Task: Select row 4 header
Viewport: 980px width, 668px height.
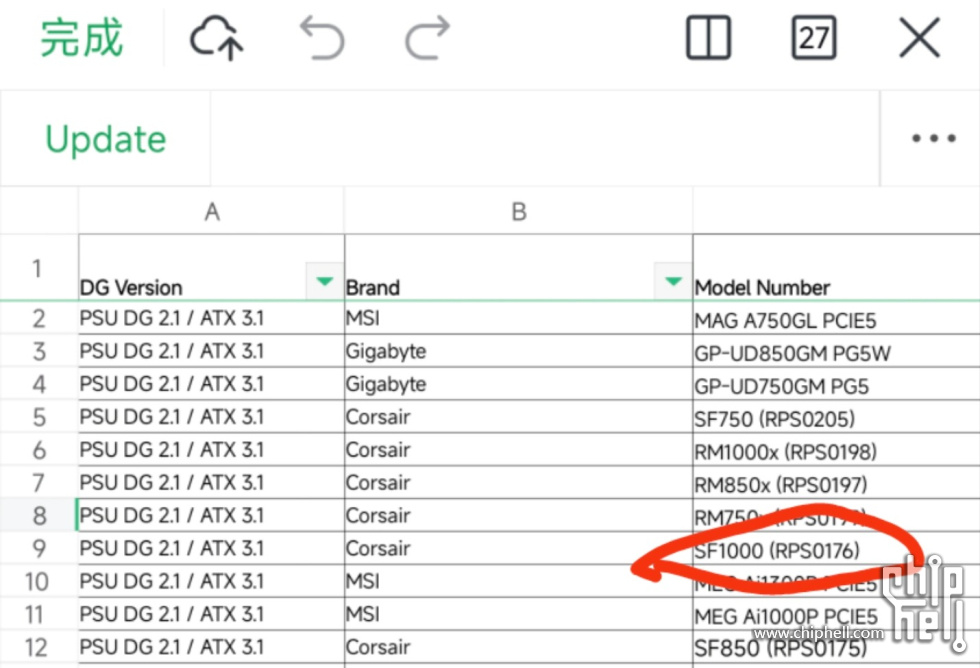Action: coord(39,384)
